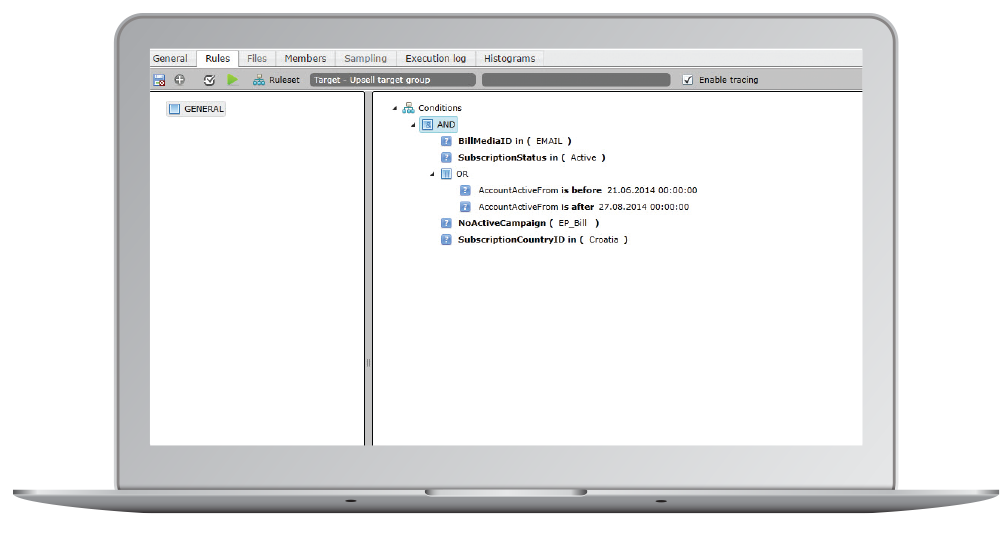Screen dimensions: 1000x551
Task: Click the GENERAL item's square icon
Action: pyautogui.click(x=174, y=109)
